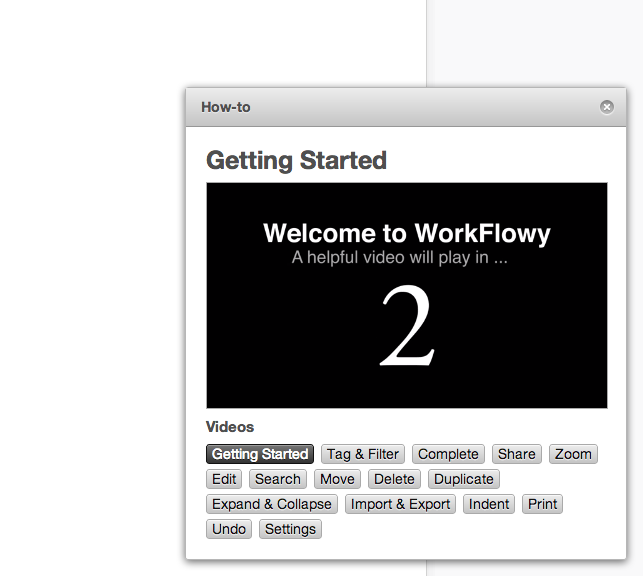Click the Getting Started heading
The image size is (643, 576).
coord(296,160)
